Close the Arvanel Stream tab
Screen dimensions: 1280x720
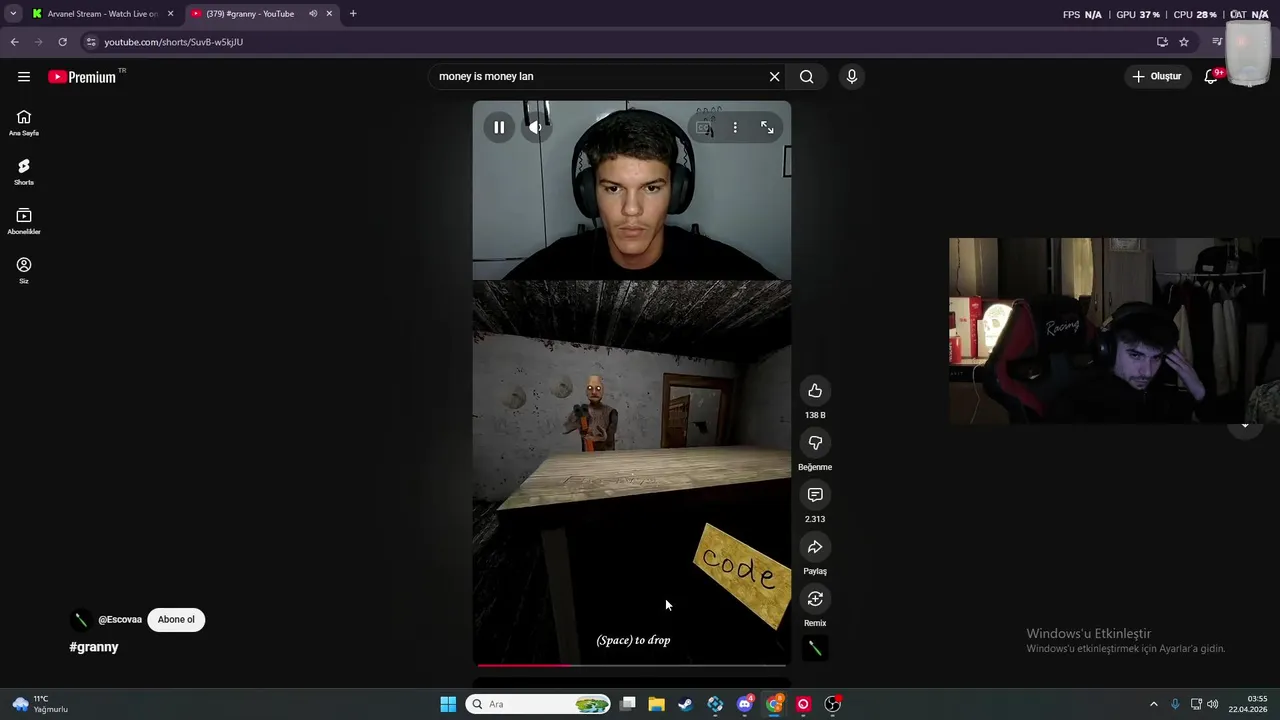(170, 14)
